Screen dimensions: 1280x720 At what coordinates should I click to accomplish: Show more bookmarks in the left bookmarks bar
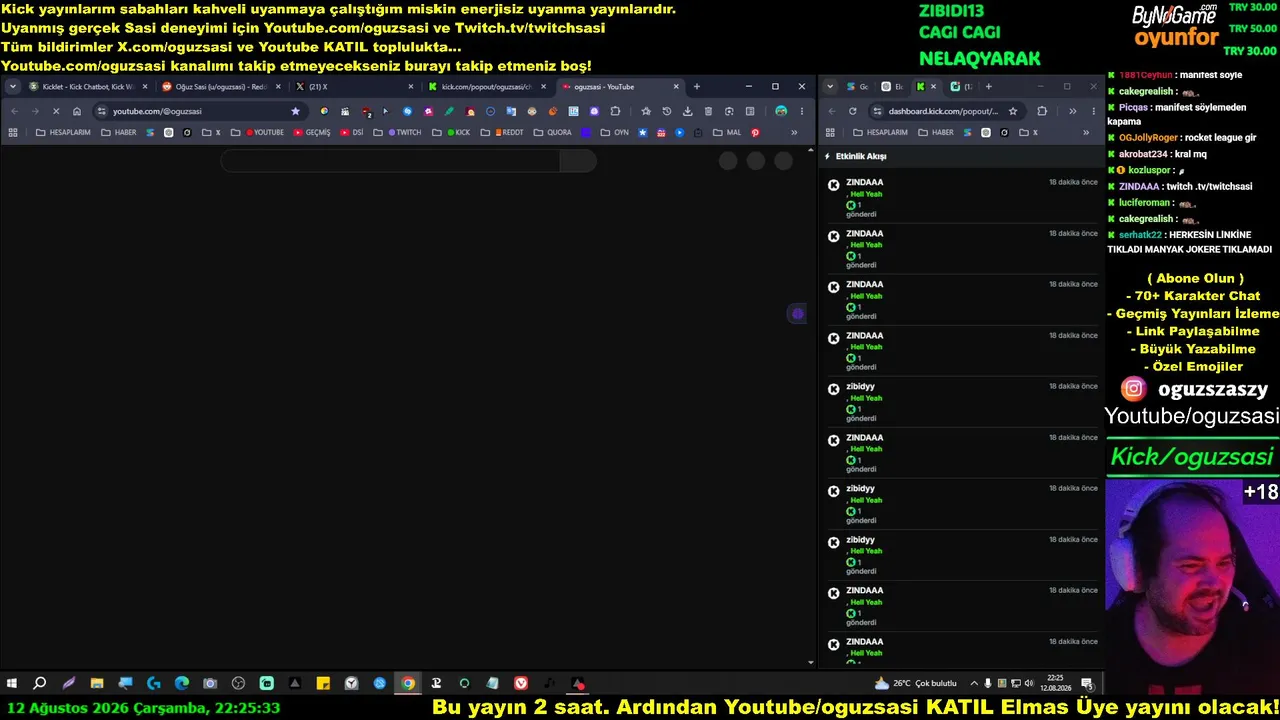(794, 132)
